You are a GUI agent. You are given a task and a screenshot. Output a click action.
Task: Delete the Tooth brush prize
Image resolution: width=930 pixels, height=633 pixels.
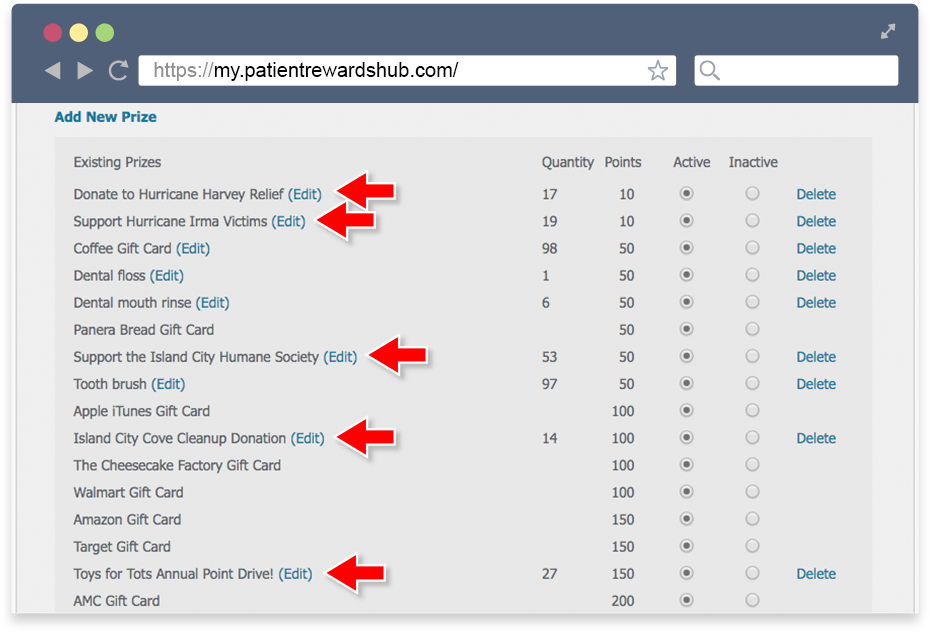click(816, 384)
